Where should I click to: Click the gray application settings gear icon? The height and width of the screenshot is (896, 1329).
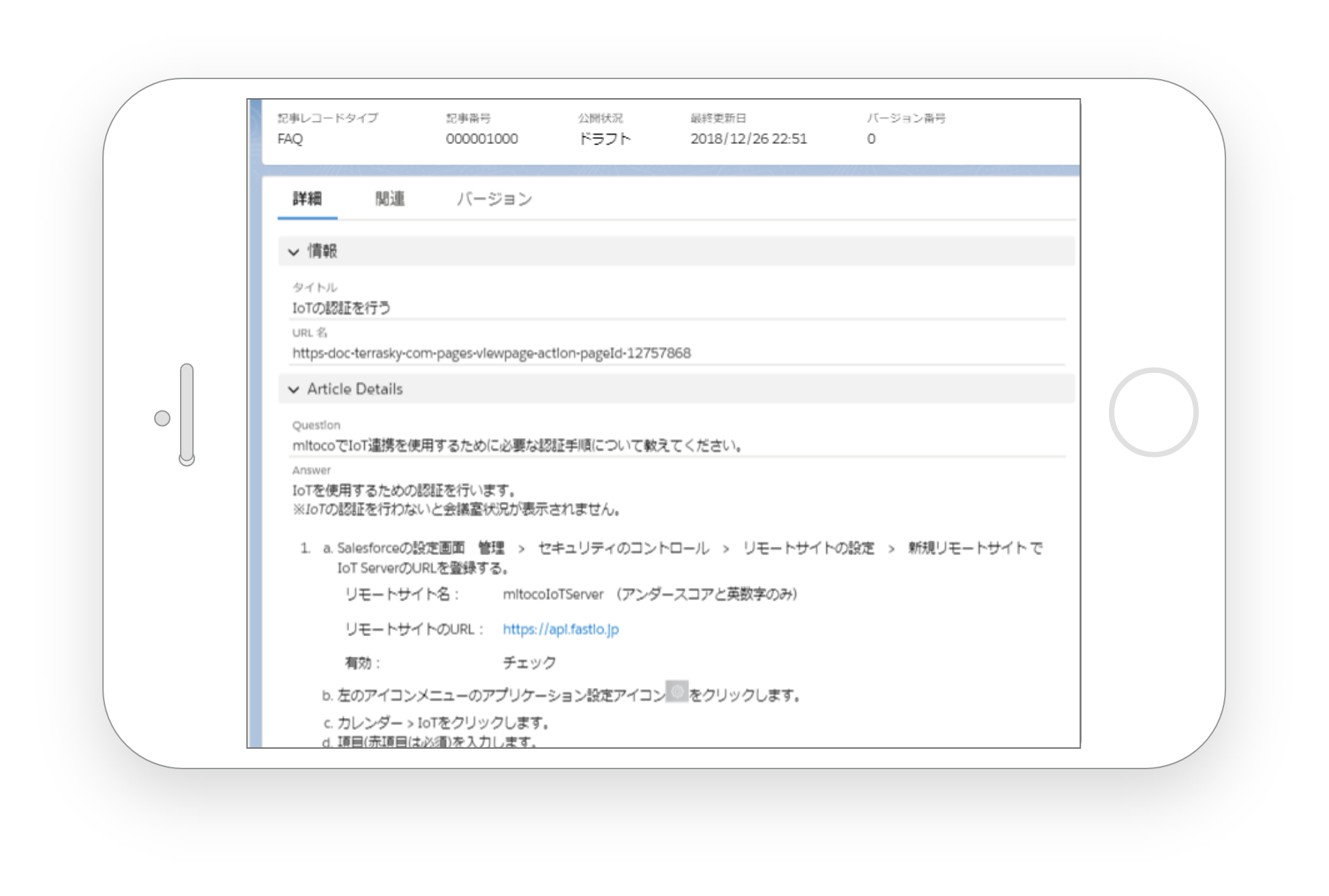[676, 691]
